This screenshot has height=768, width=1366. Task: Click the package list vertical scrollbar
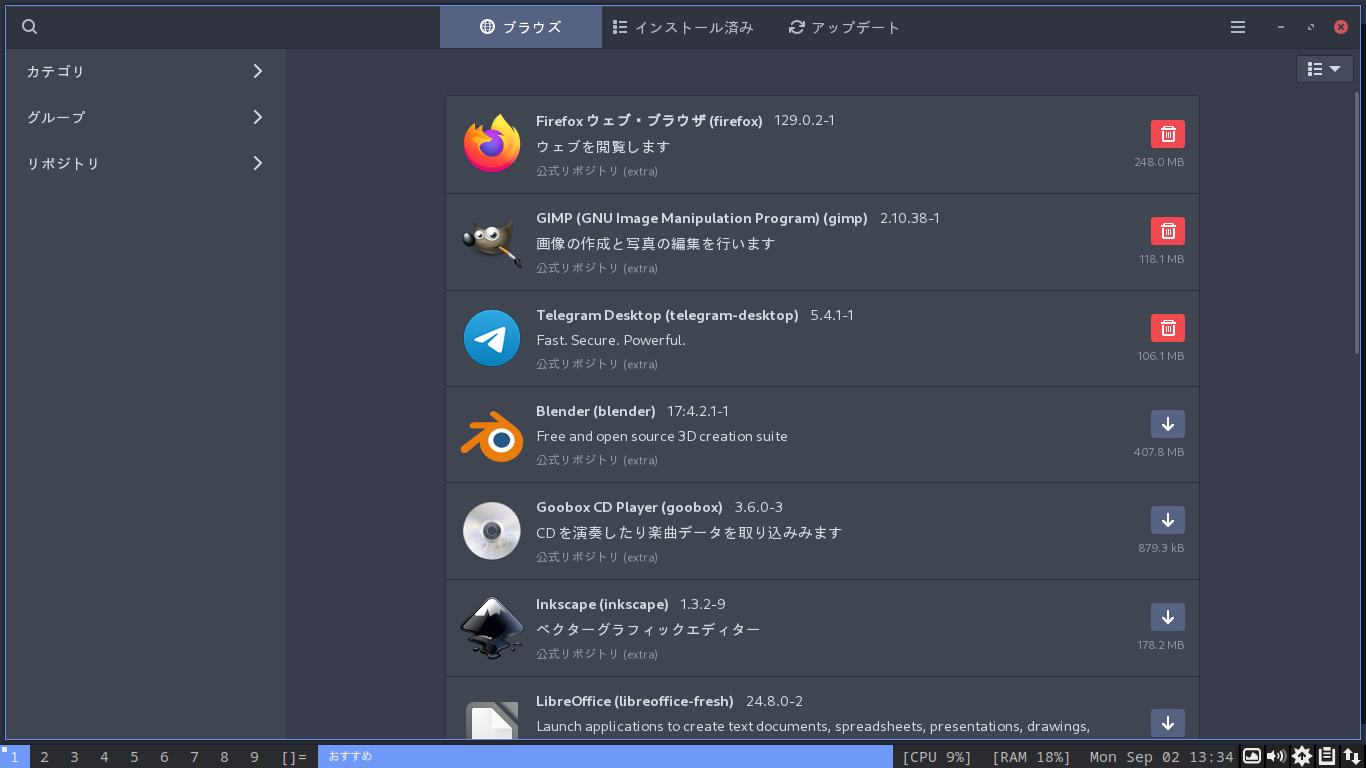(x=1357, y=222)
